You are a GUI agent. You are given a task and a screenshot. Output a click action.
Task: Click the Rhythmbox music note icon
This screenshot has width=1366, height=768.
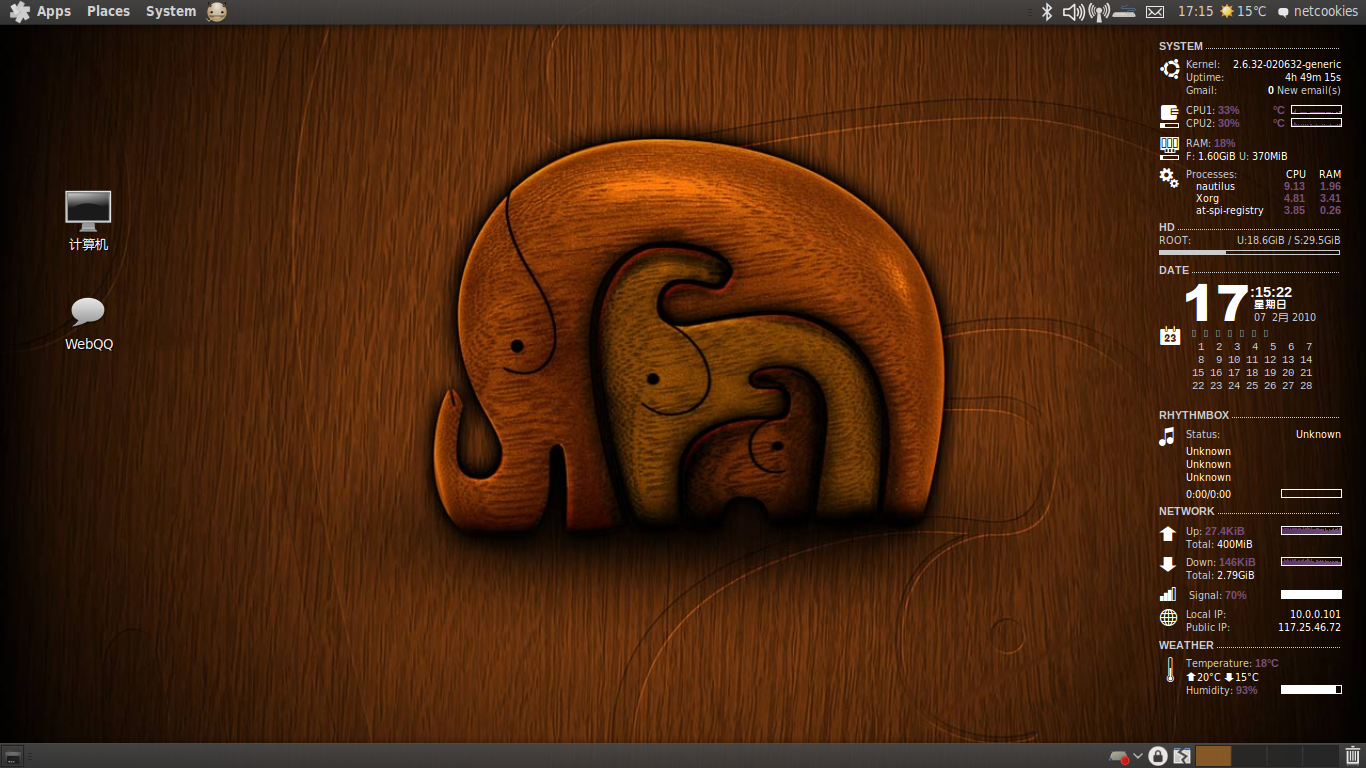(1166, 436)
